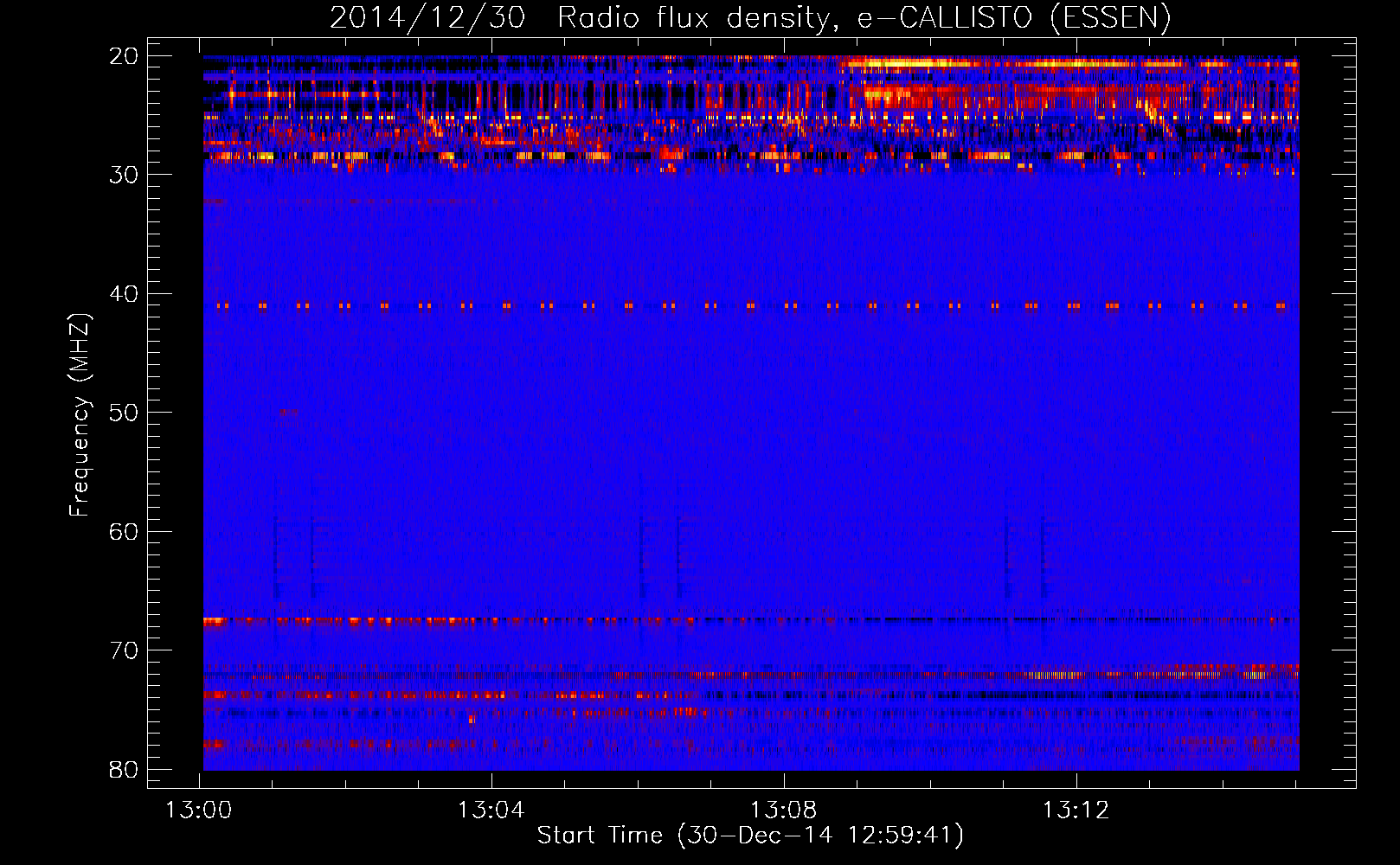Click the '13:08' time tick label
Viewport: 1400px width, 865px height.
(784, 811)
